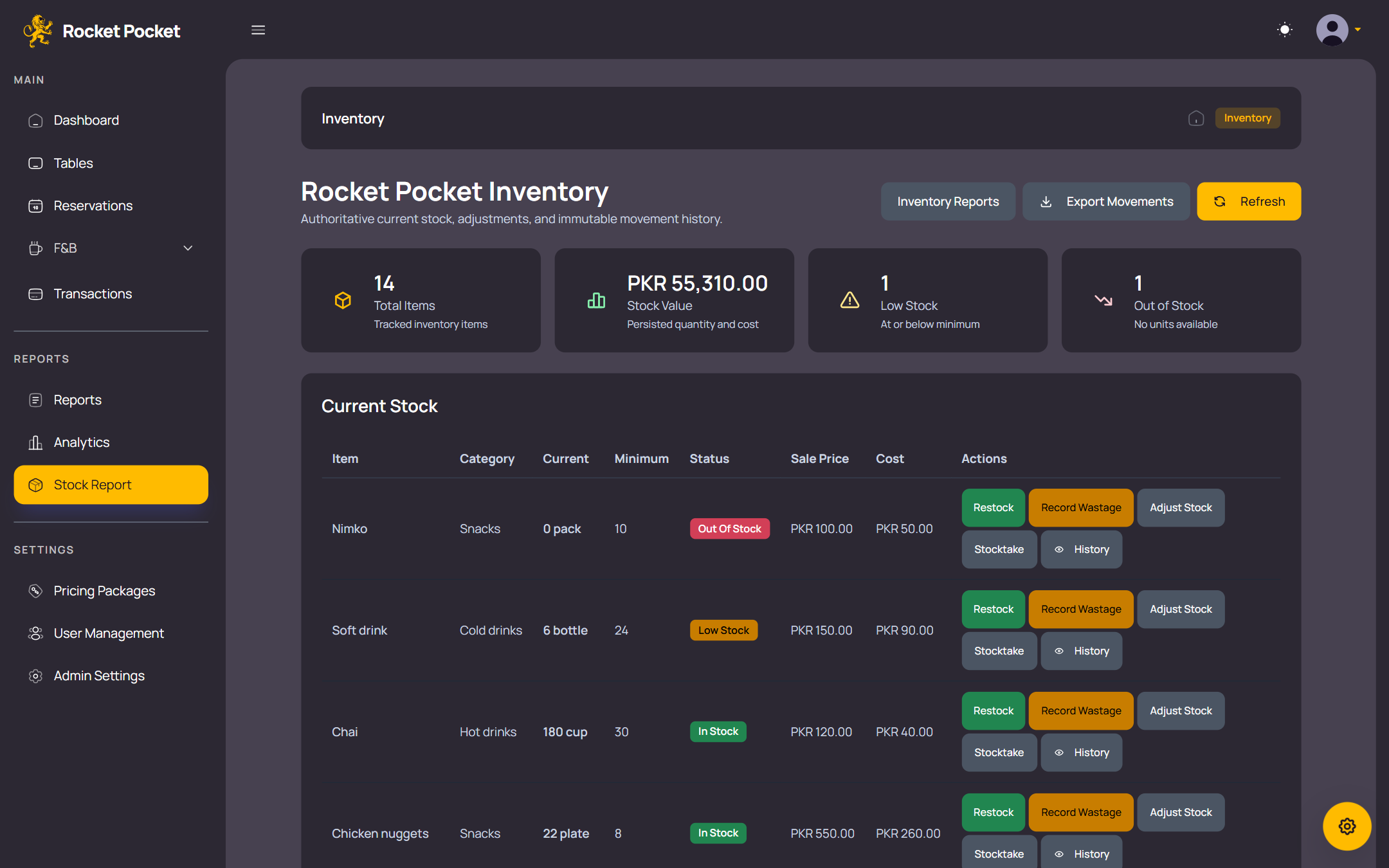Click the home breadcrumb icon
Viewport: 1389px width, 868px height.
1196,118
